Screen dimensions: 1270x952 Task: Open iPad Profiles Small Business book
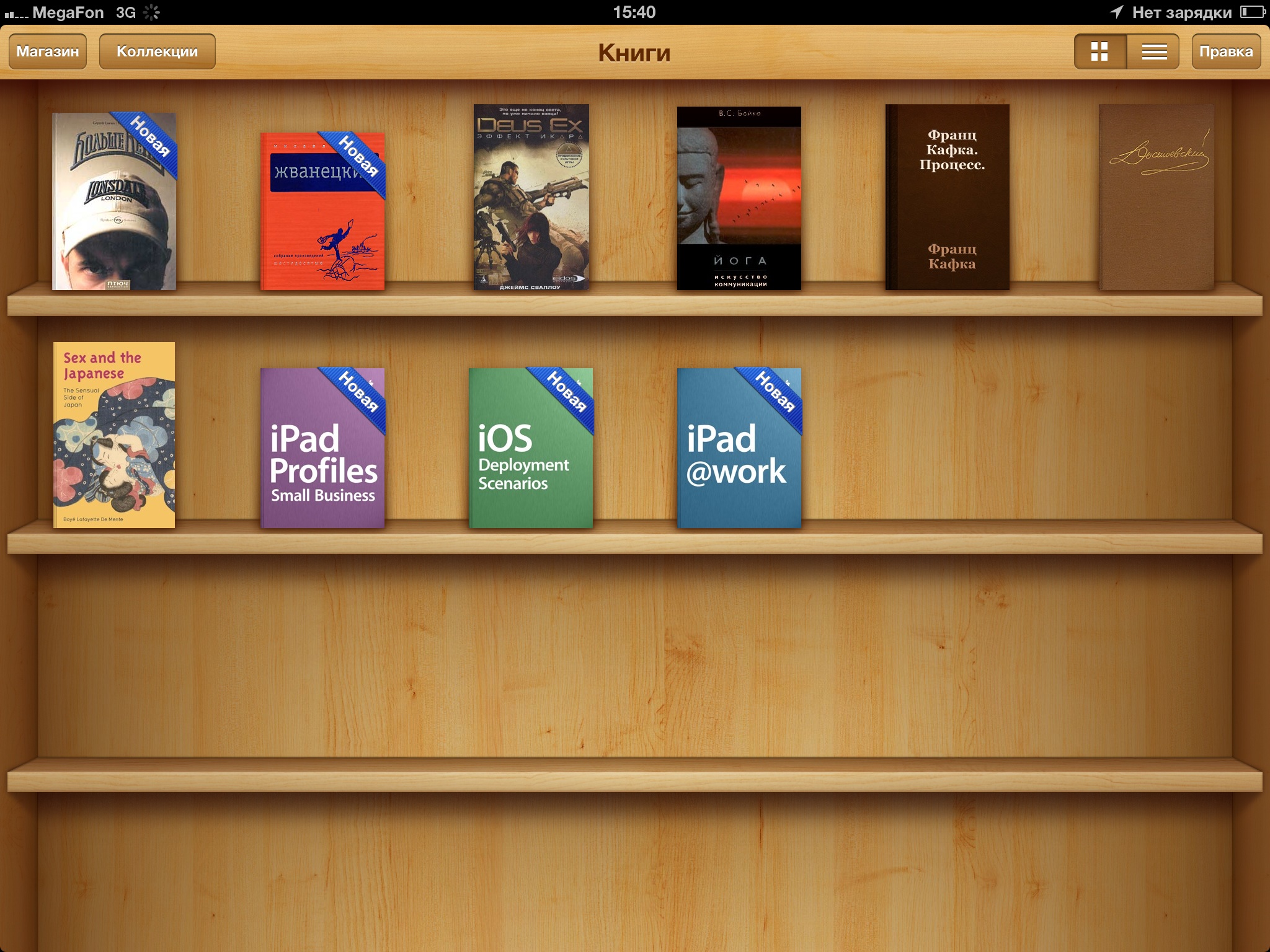[322, 448]
